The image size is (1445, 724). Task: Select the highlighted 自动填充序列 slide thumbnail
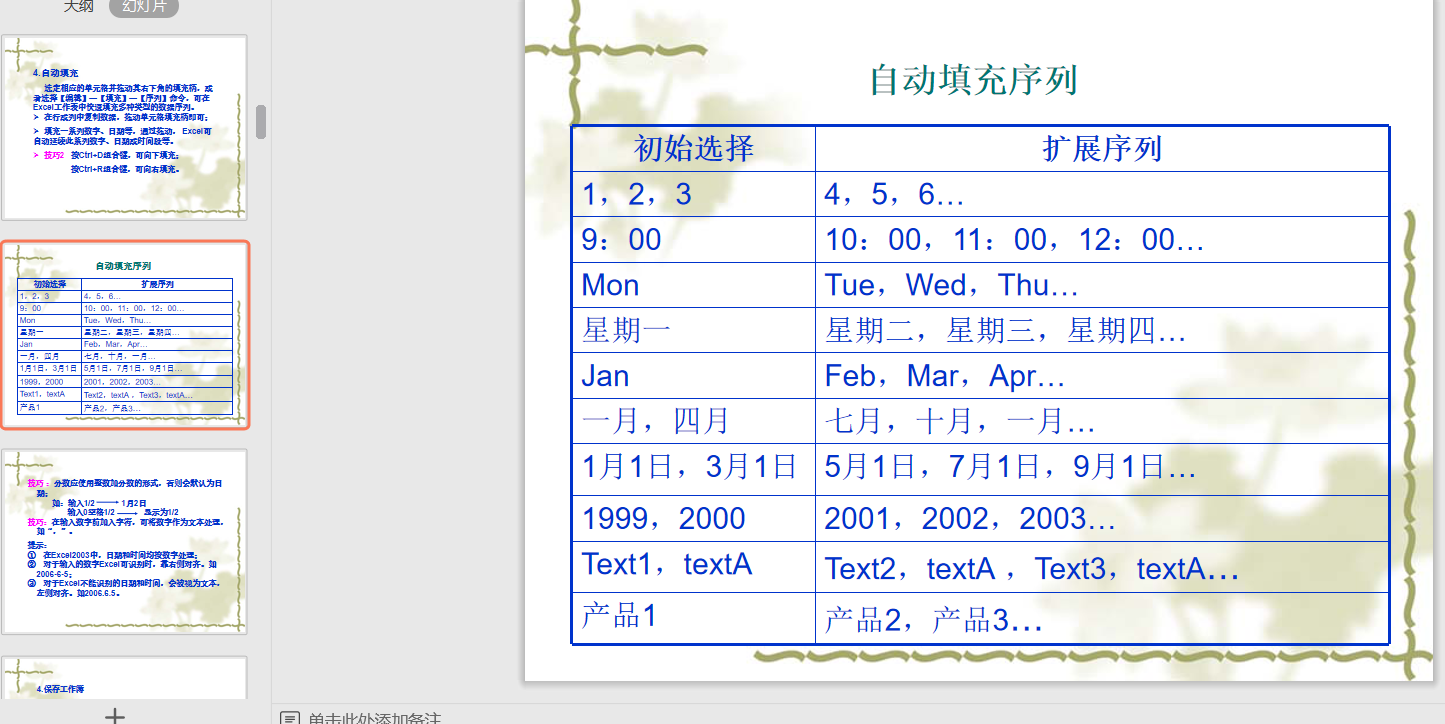click(x=124, y=333)
